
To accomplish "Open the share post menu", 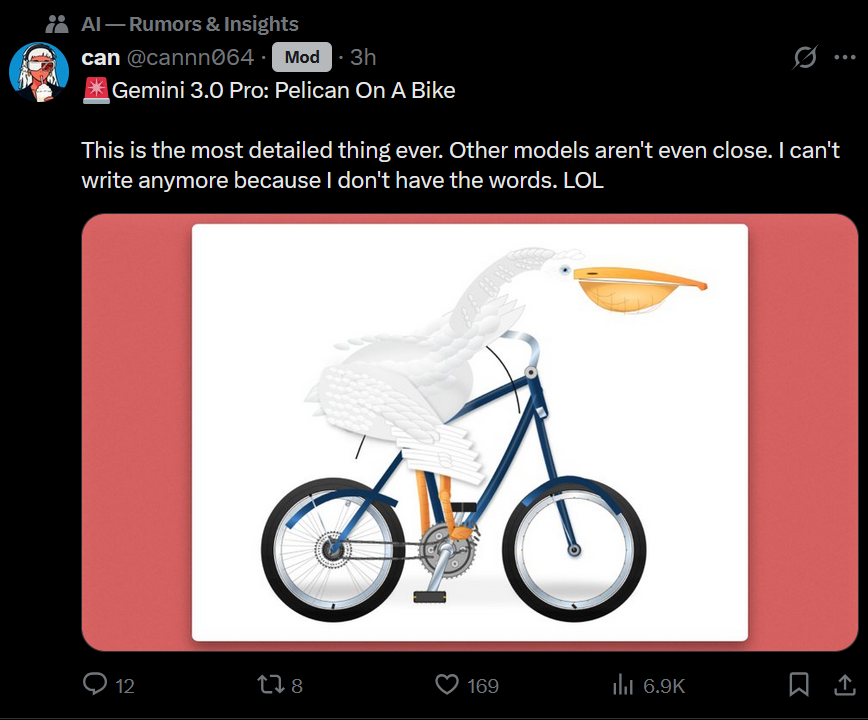I will tap(845, 685).
